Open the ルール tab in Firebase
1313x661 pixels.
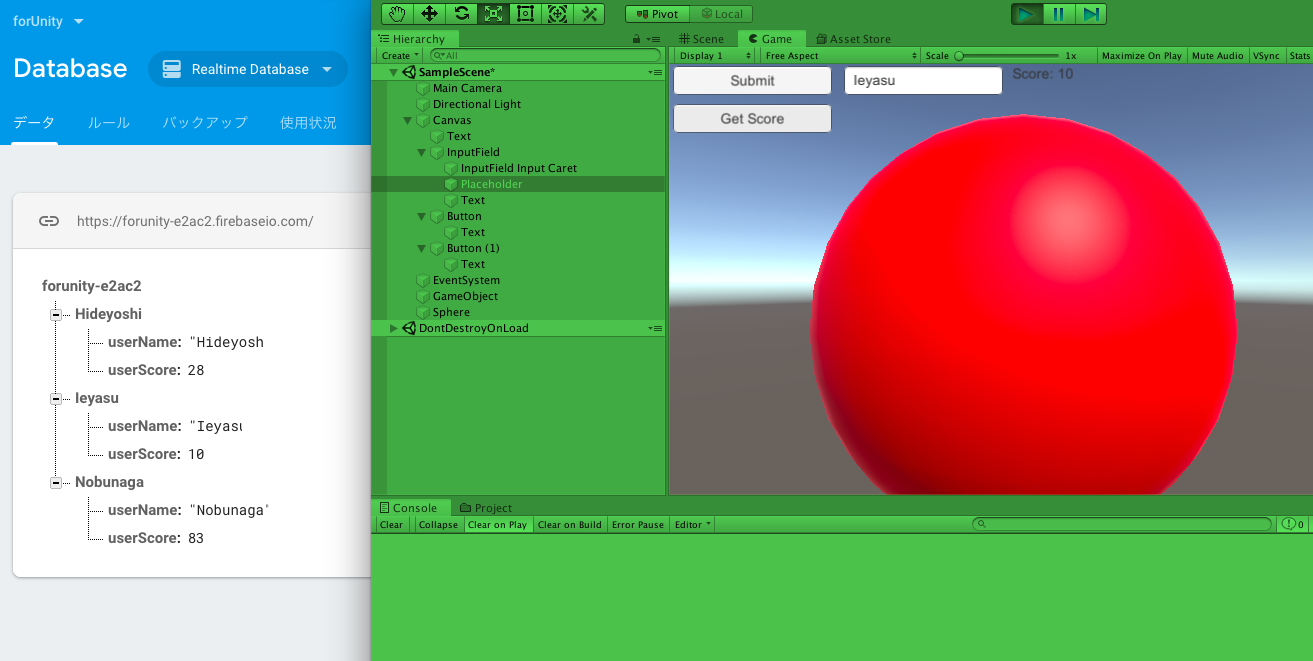point(109,123)
